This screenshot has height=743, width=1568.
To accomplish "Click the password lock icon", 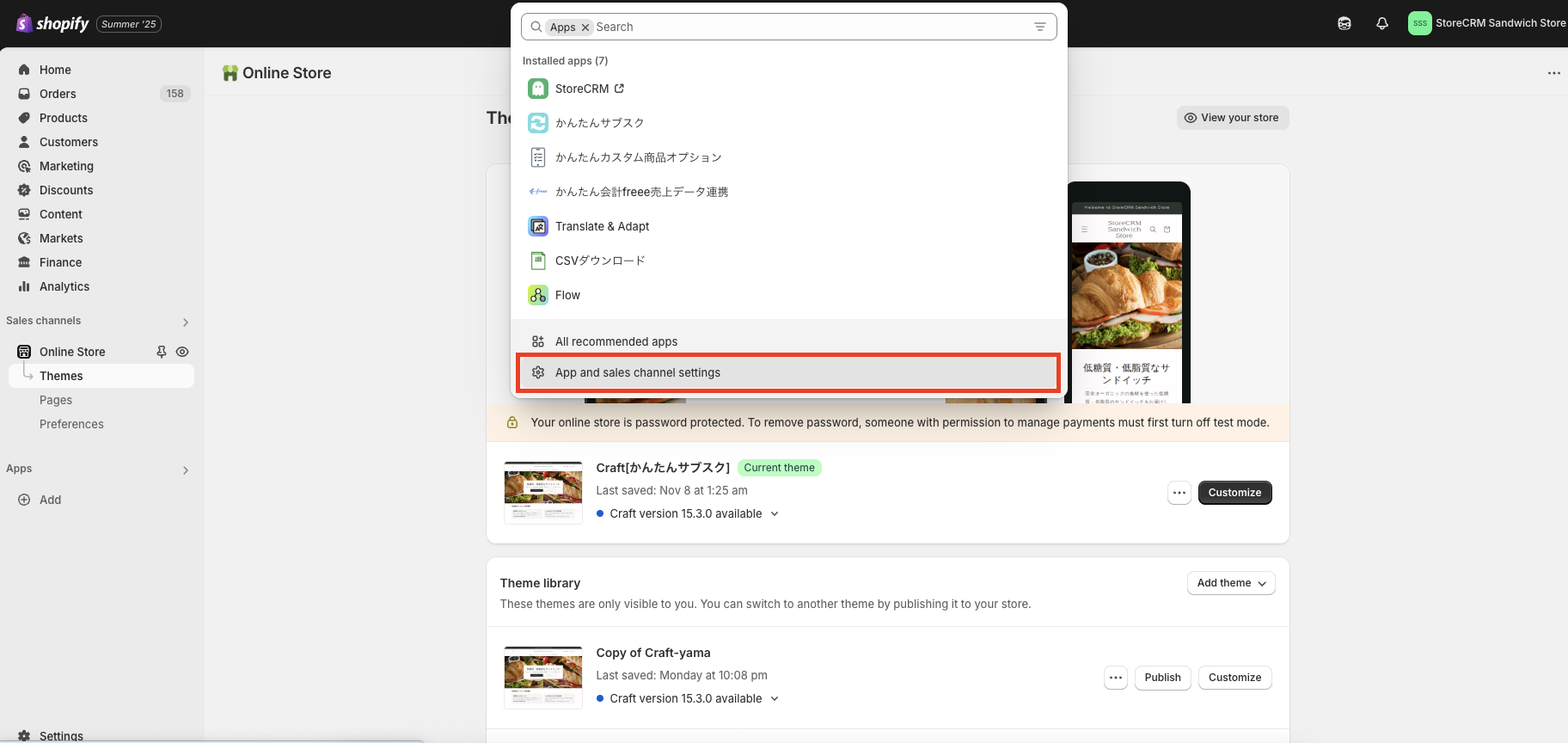I will 512,422.
